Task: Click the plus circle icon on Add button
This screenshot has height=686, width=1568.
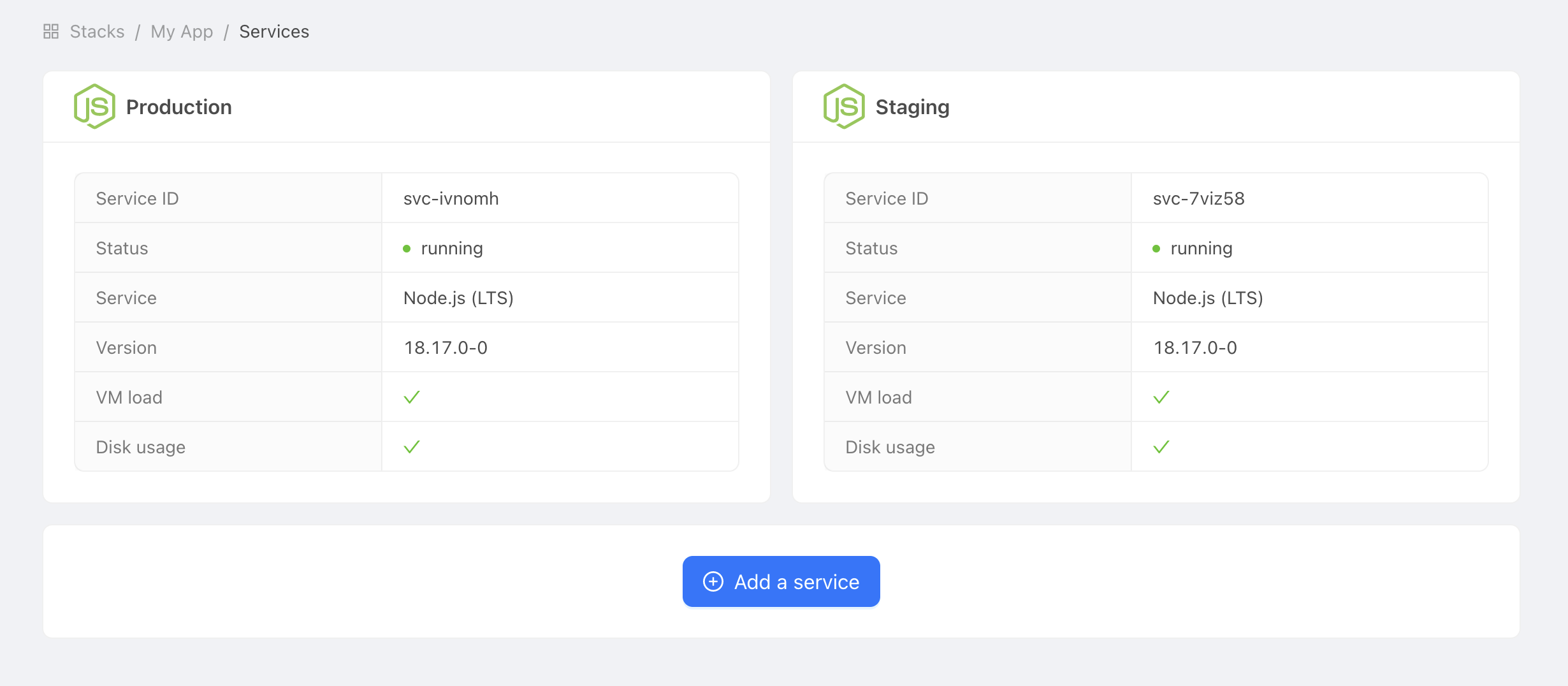Action: 713,581
